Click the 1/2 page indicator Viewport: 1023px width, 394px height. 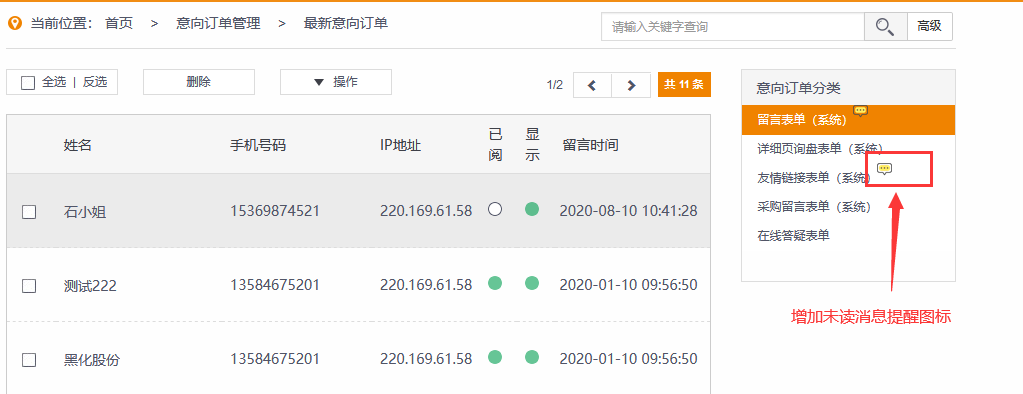pyautogui.click(x=555, y=85)
